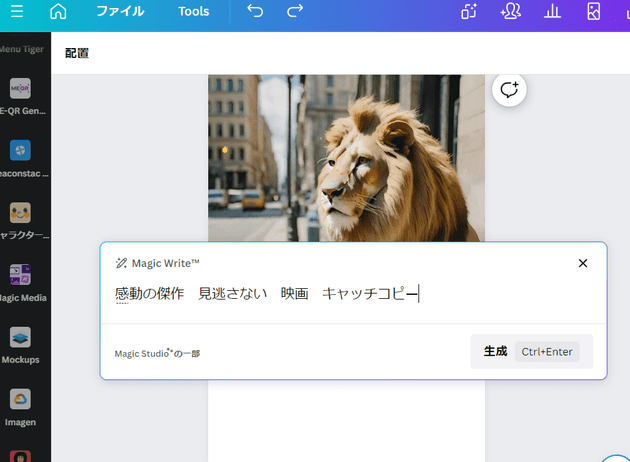Image resolution: width=630 pixels, height=462 pixels.
Task: Click the add collaborators icon
Action: [510, 12]
